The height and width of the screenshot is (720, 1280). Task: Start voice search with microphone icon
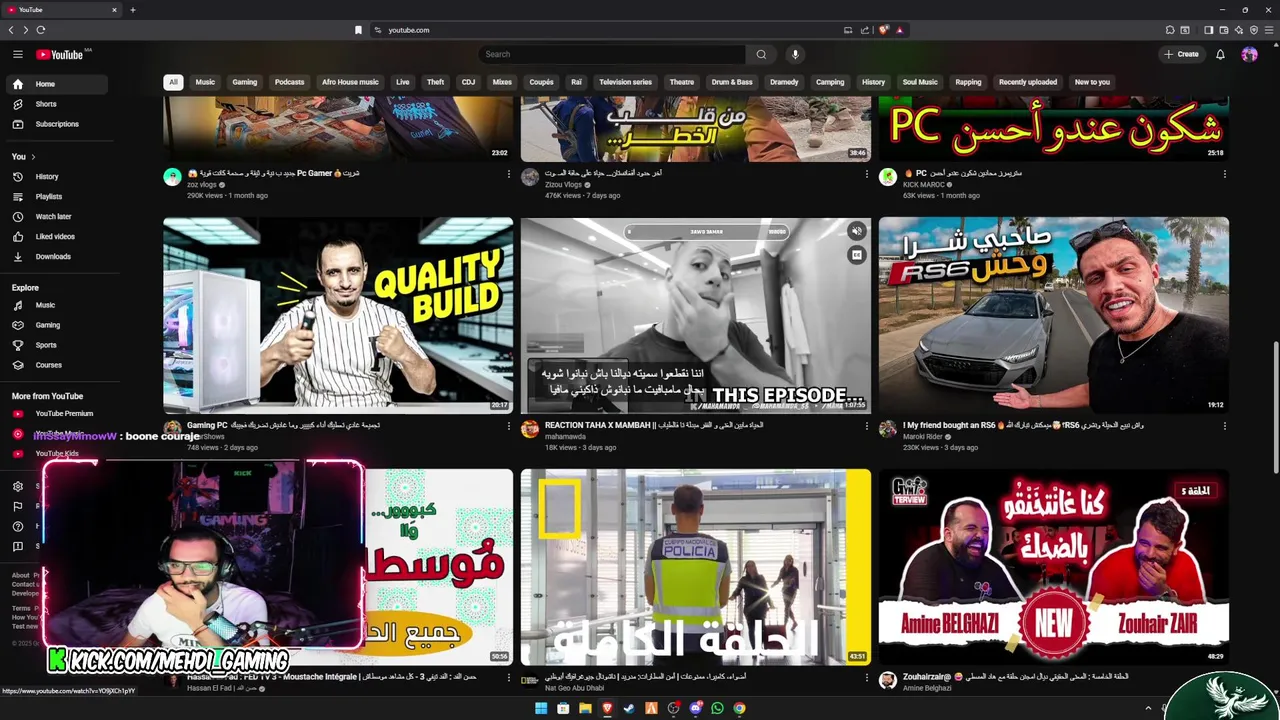(x=795, y=54)
